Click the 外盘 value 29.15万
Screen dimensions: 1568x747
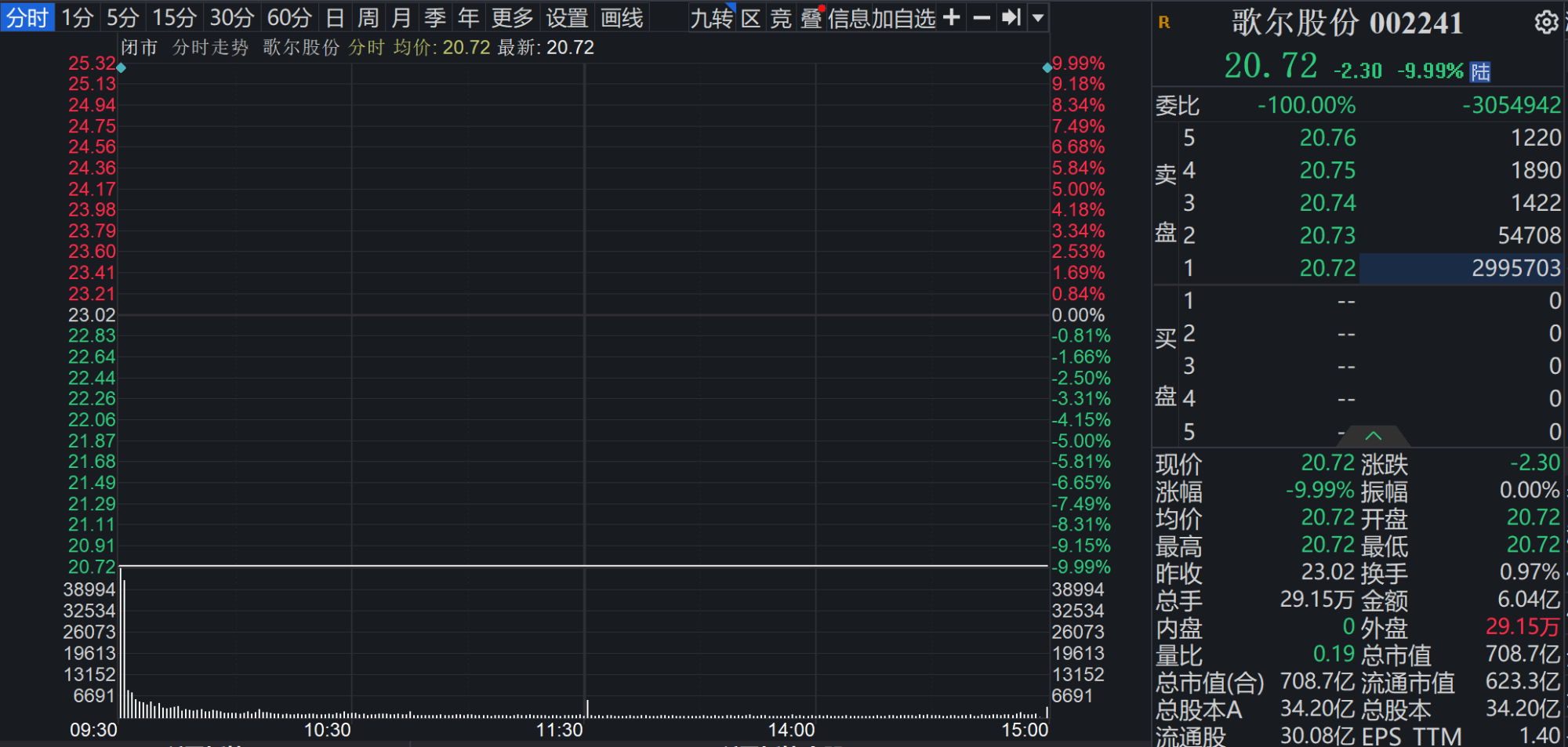pyautogui.click(x=1523, y=626)
